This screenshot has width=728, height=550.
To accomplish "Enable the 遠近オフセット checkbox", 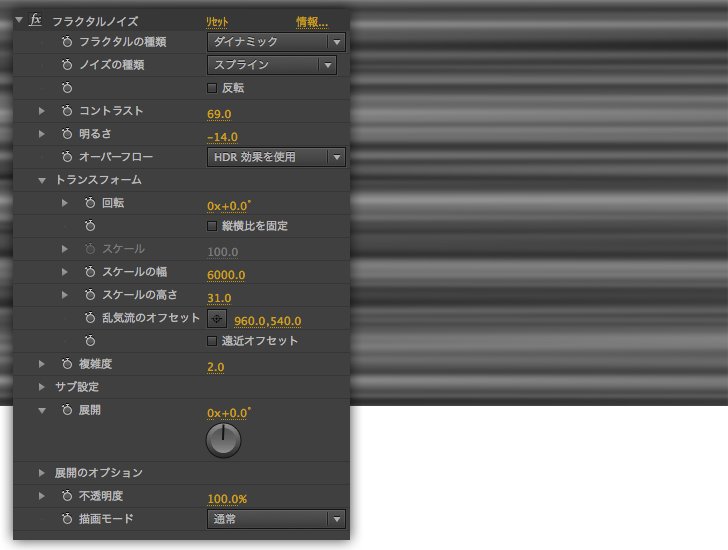I will (x=212, y=341).
